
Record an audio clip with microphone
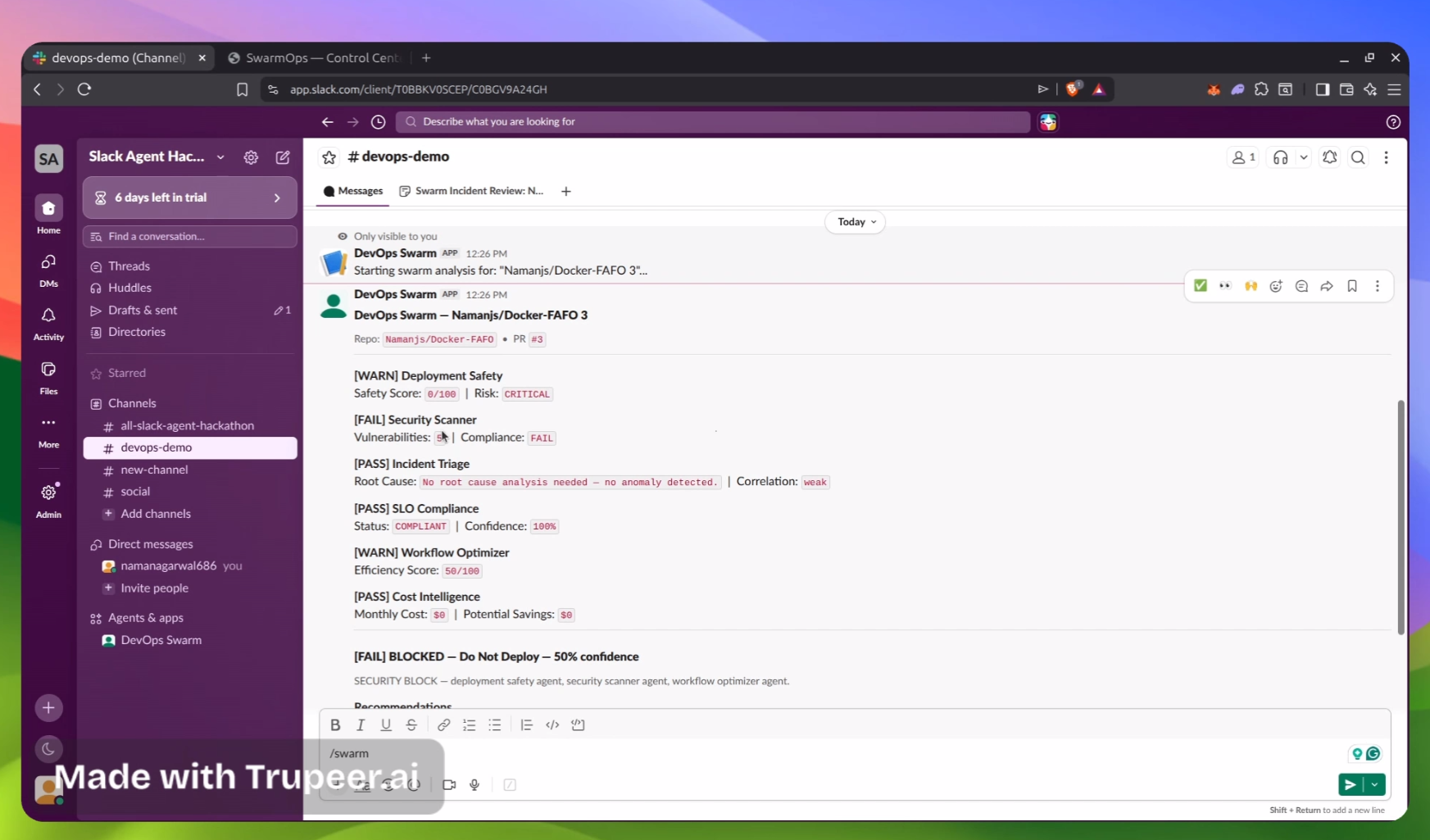tap(474, 785)
